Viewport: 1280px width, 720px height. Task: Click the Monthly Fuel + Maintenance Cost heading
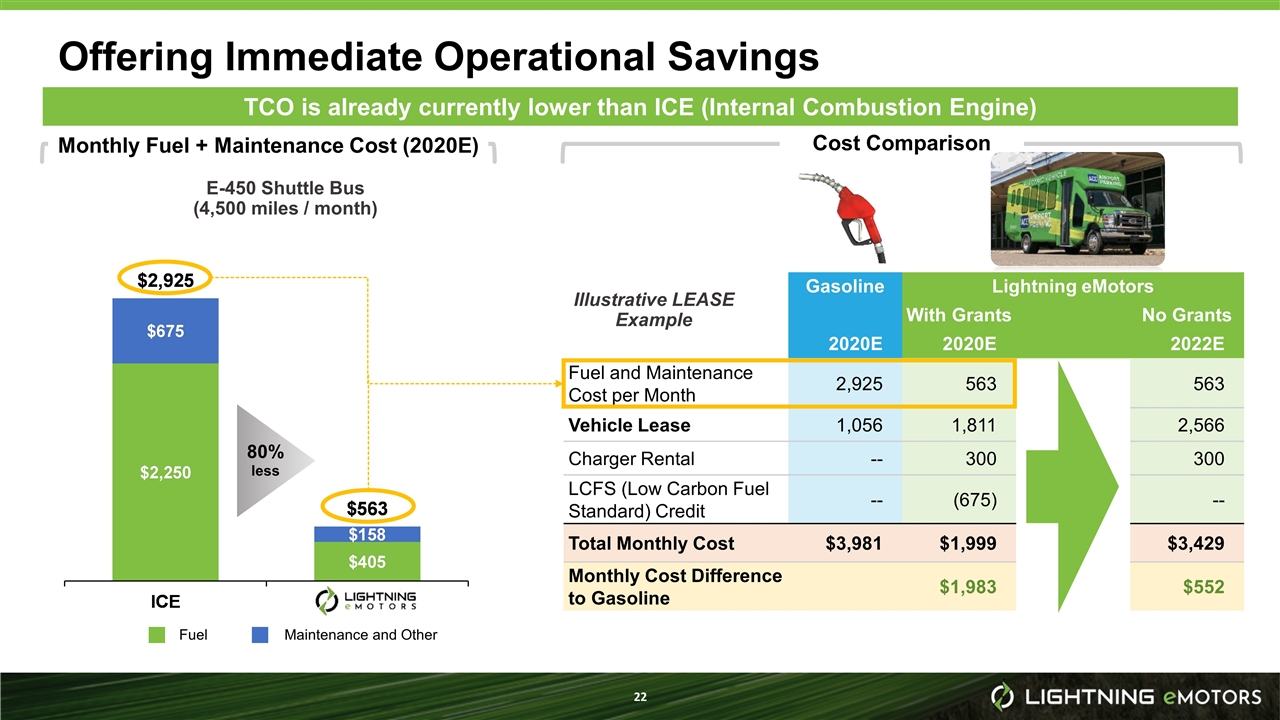pyautogui.click(x=269, y=147)
